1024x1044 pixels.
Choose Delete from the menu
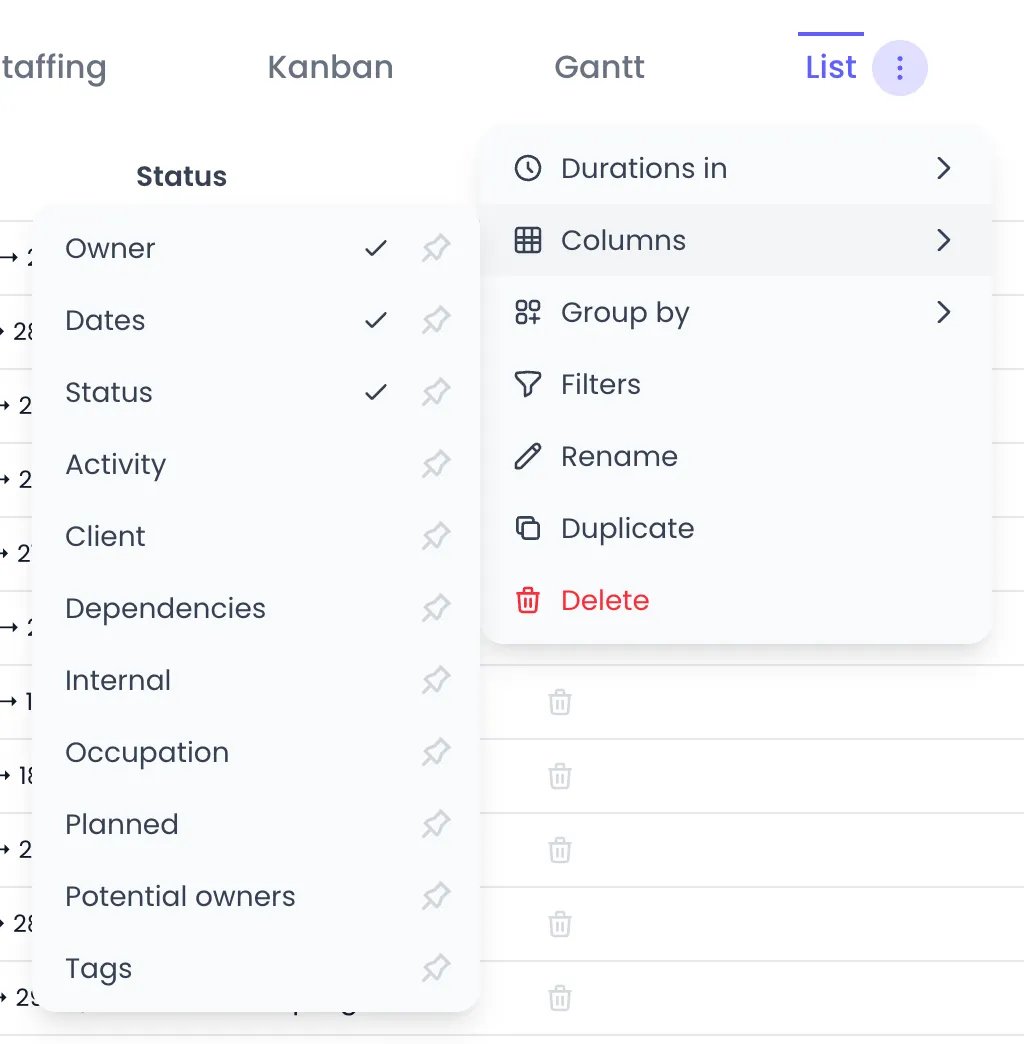pyautogui.click(x=736, y=600)
